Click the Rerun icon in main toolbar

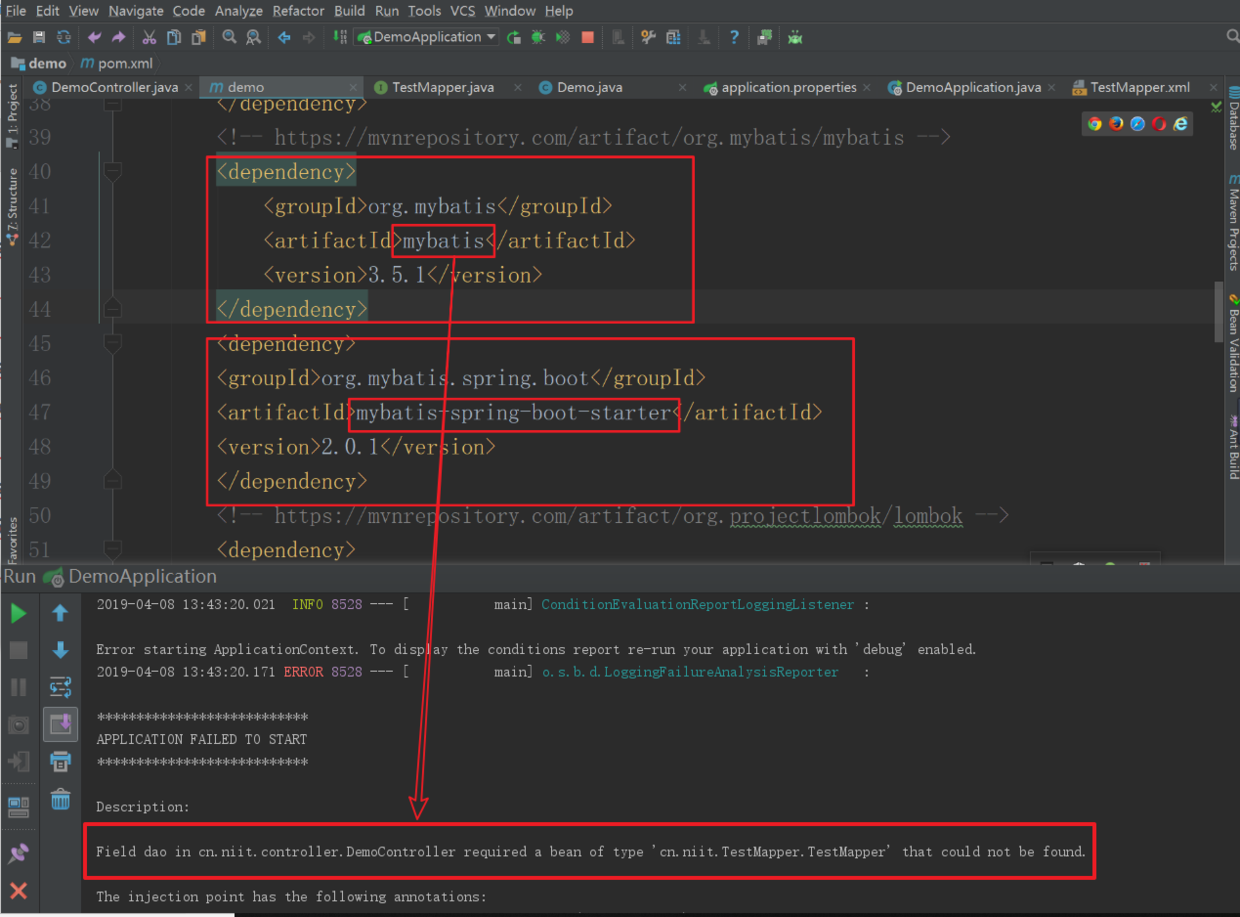pyautogui.click(x=514, y=38)
